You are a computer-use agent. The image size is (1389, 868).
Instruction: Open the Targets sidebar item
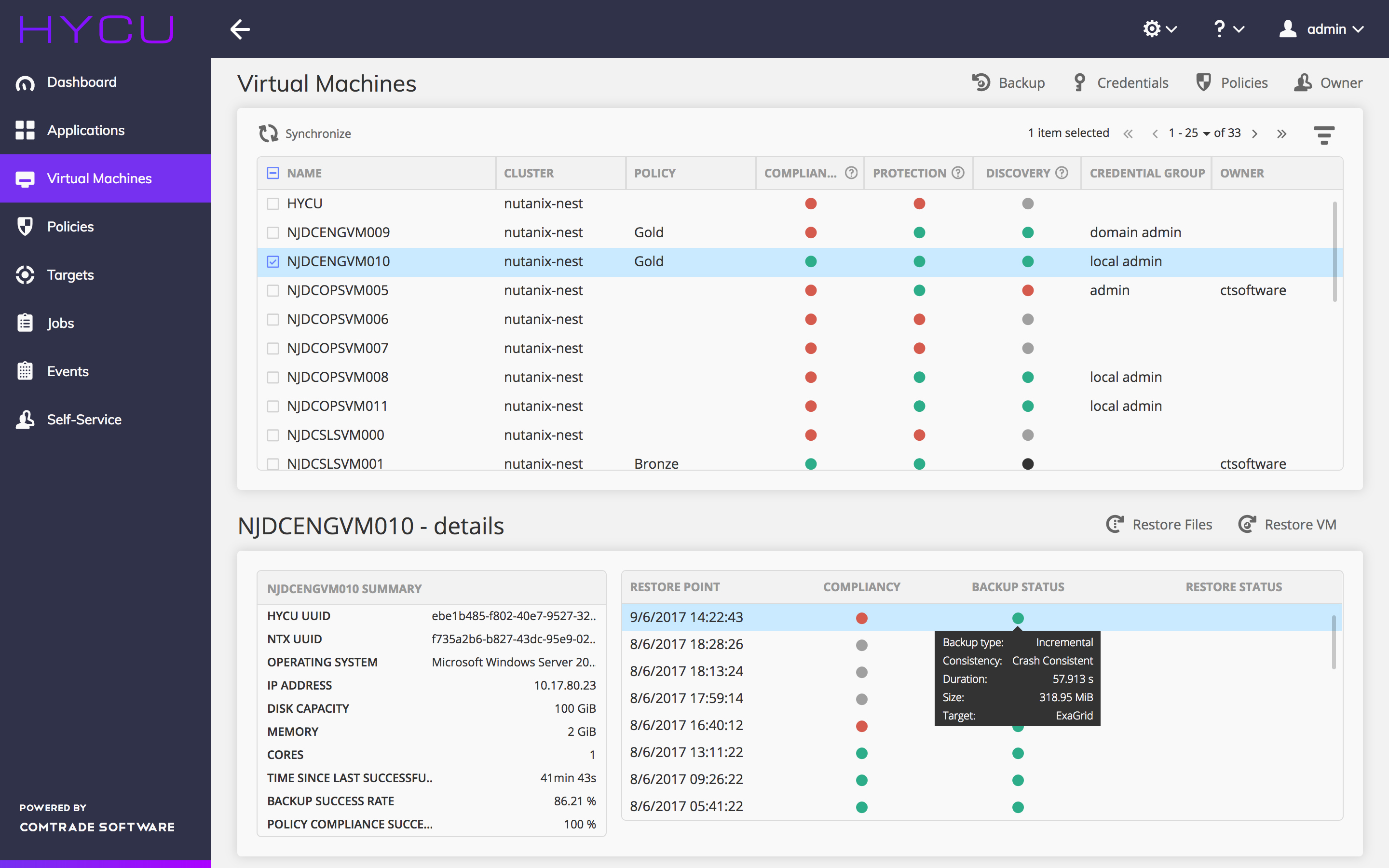point(70,275)
